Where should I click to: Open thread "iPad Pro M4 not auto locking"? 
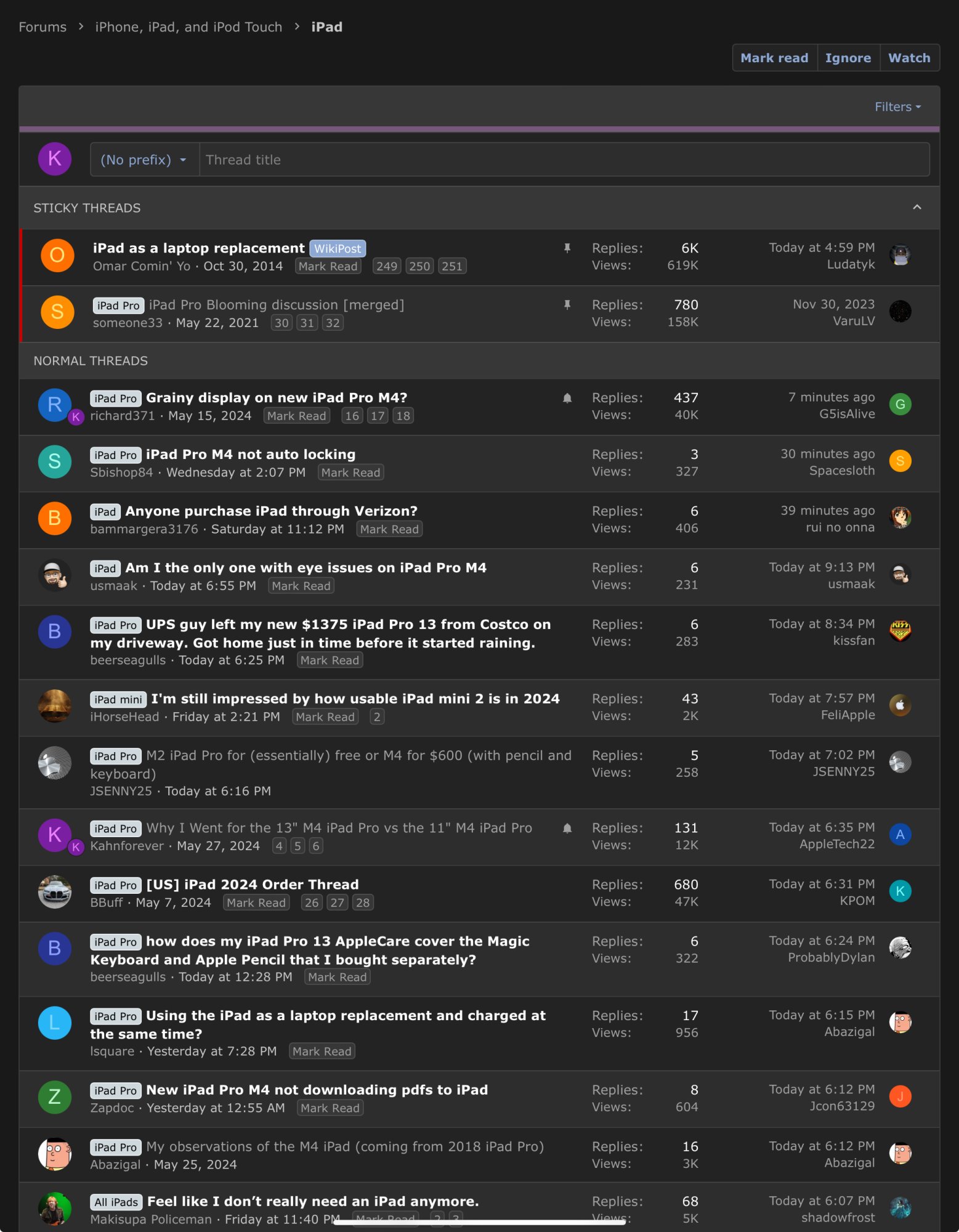pyautogui.click(x=251, y=455)
